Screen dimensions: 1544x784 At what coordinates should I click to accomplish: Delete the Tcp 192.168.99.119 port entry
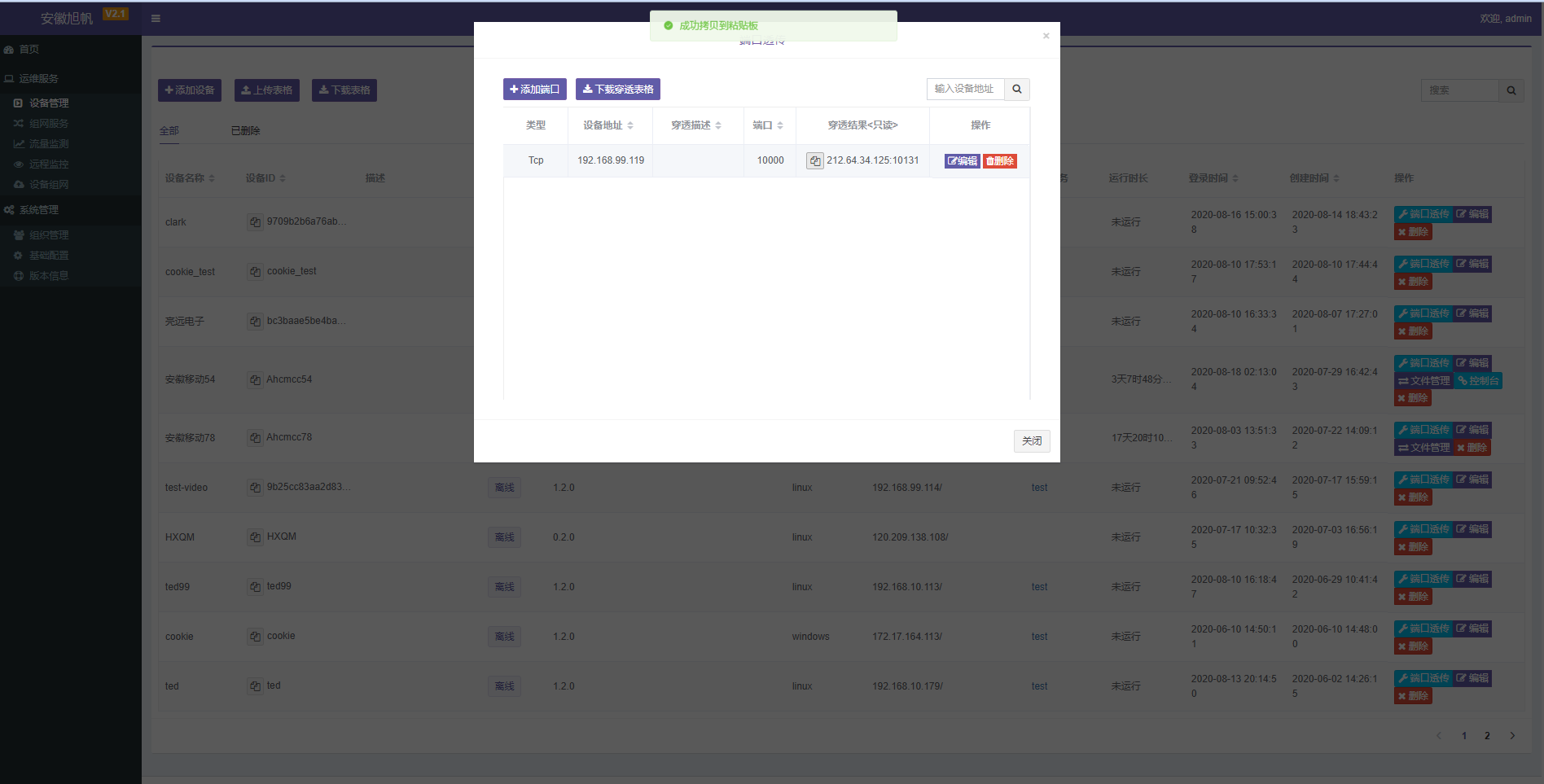[1000, 161]
